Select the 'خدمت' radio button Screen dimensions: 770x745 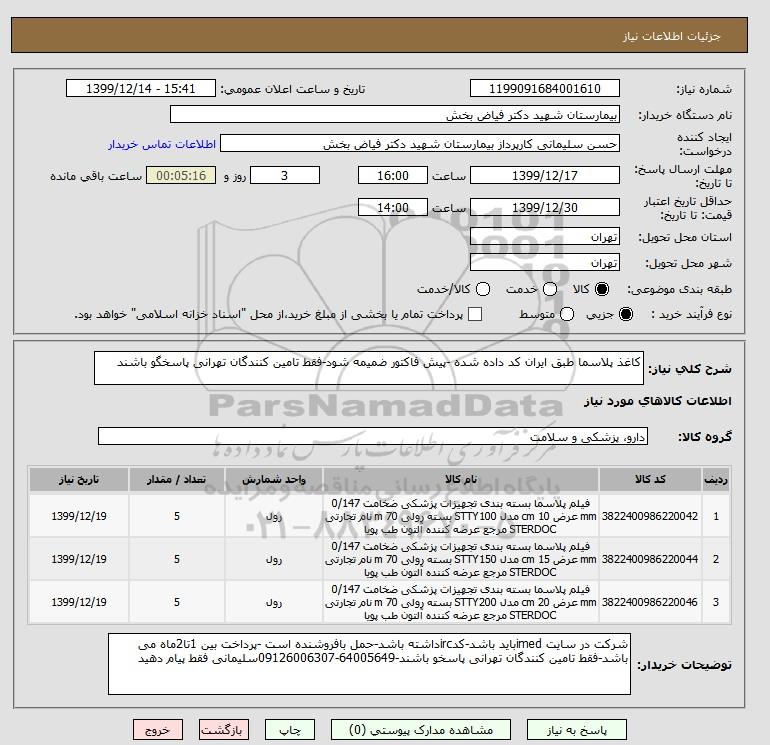point(550,289)
